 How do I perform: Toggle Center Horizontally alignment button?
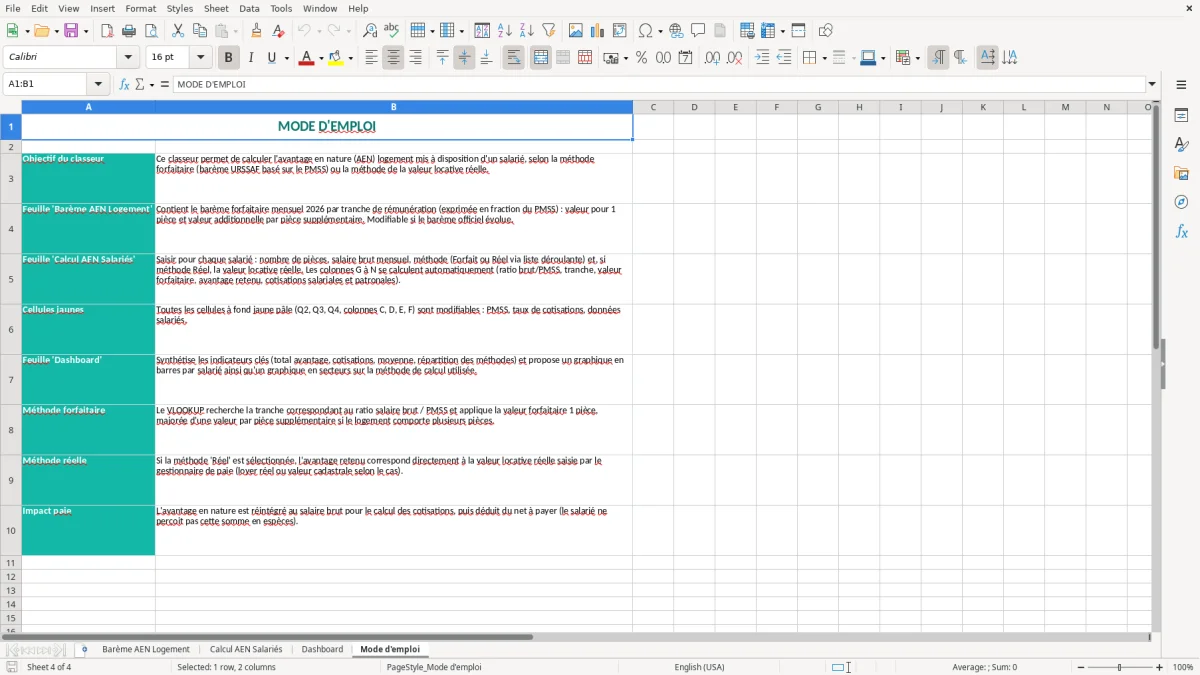tap(393, 58)
